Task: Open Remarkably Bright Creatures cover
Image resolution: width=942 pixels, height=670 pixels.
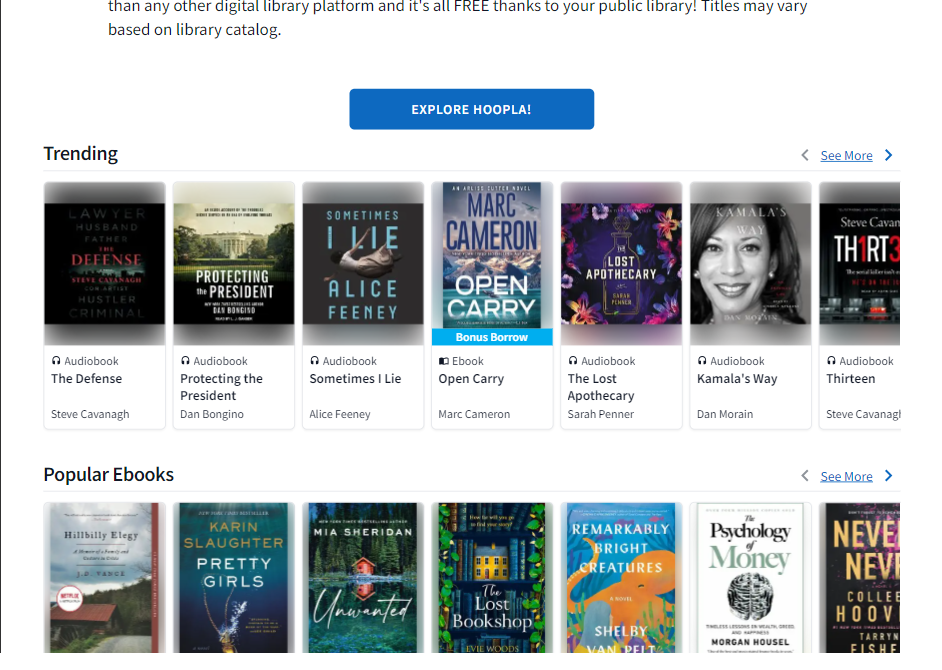Action: 621,577
